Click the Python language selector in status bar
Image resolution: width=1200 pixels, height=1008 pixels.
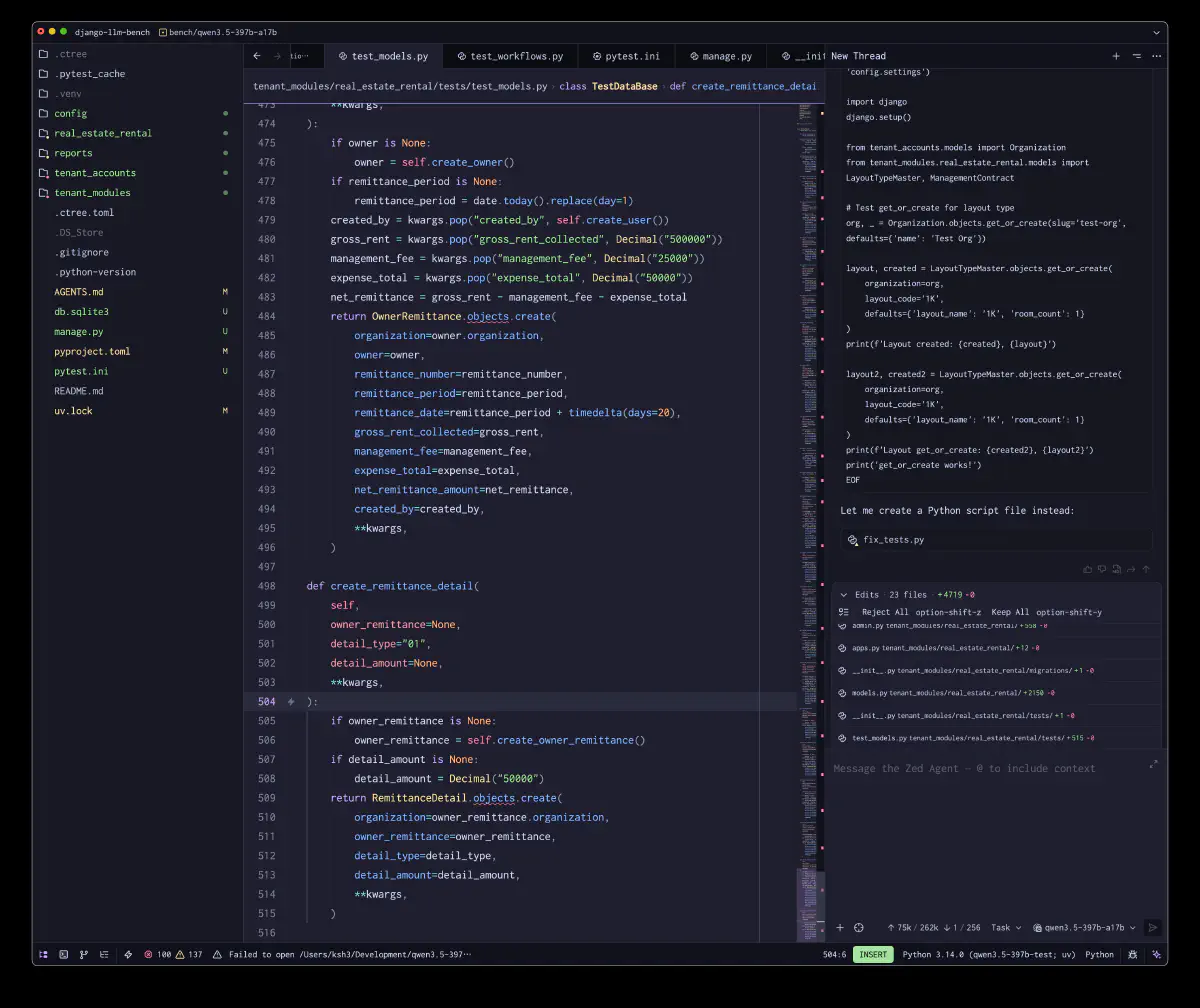[x=1099, y=954]
